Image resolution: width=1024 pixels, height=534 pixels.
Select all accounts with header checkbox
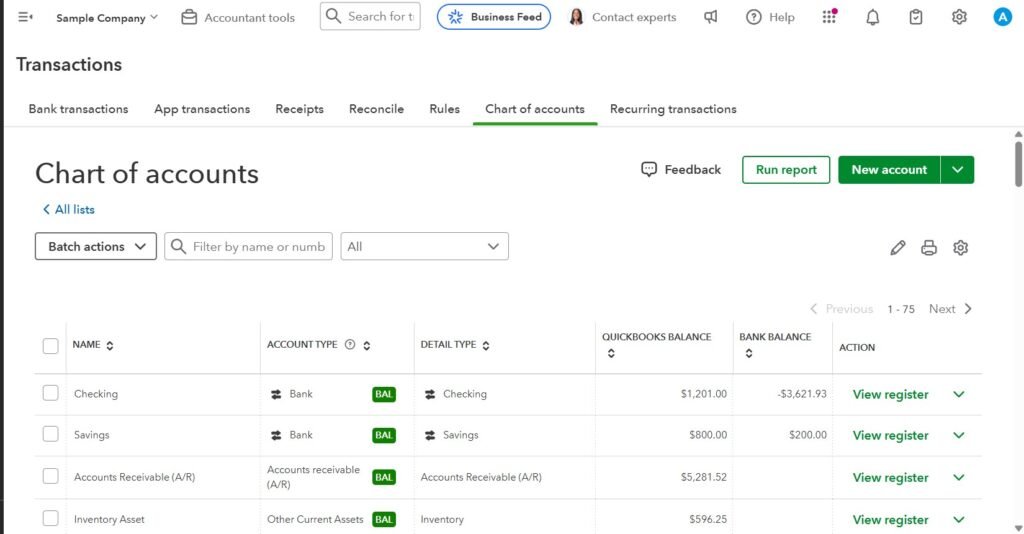click(x=51, y=346)
